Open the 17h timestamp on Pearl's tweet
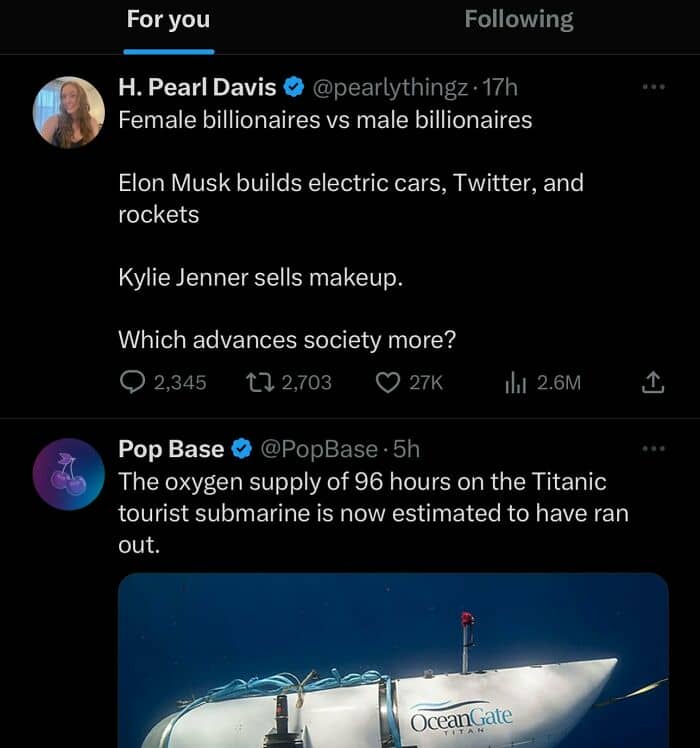700x748 pixels. pyautogui.click(x=501, y=88)
